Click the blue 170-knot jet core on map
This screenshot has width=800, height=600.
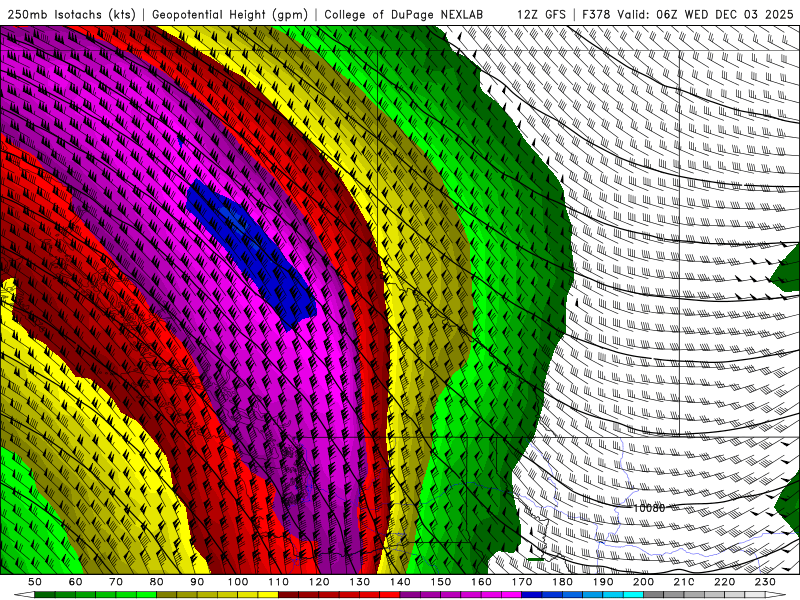coord(253,253)
